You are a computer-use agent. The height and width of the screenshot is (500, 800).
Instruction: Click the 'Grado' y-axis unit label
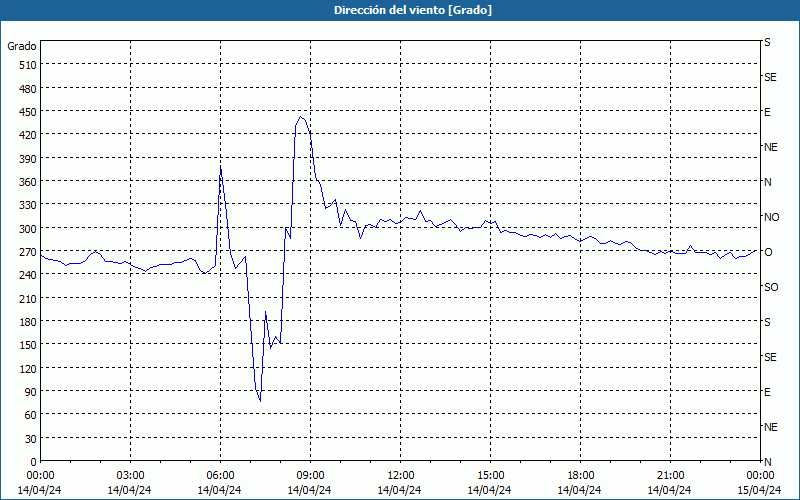[x=22, y=46]
